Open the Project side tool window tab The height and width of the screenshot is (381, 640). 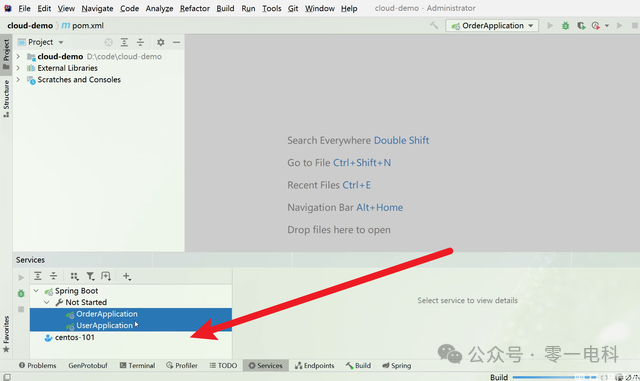pyautogui.click(x=6, y=54)
